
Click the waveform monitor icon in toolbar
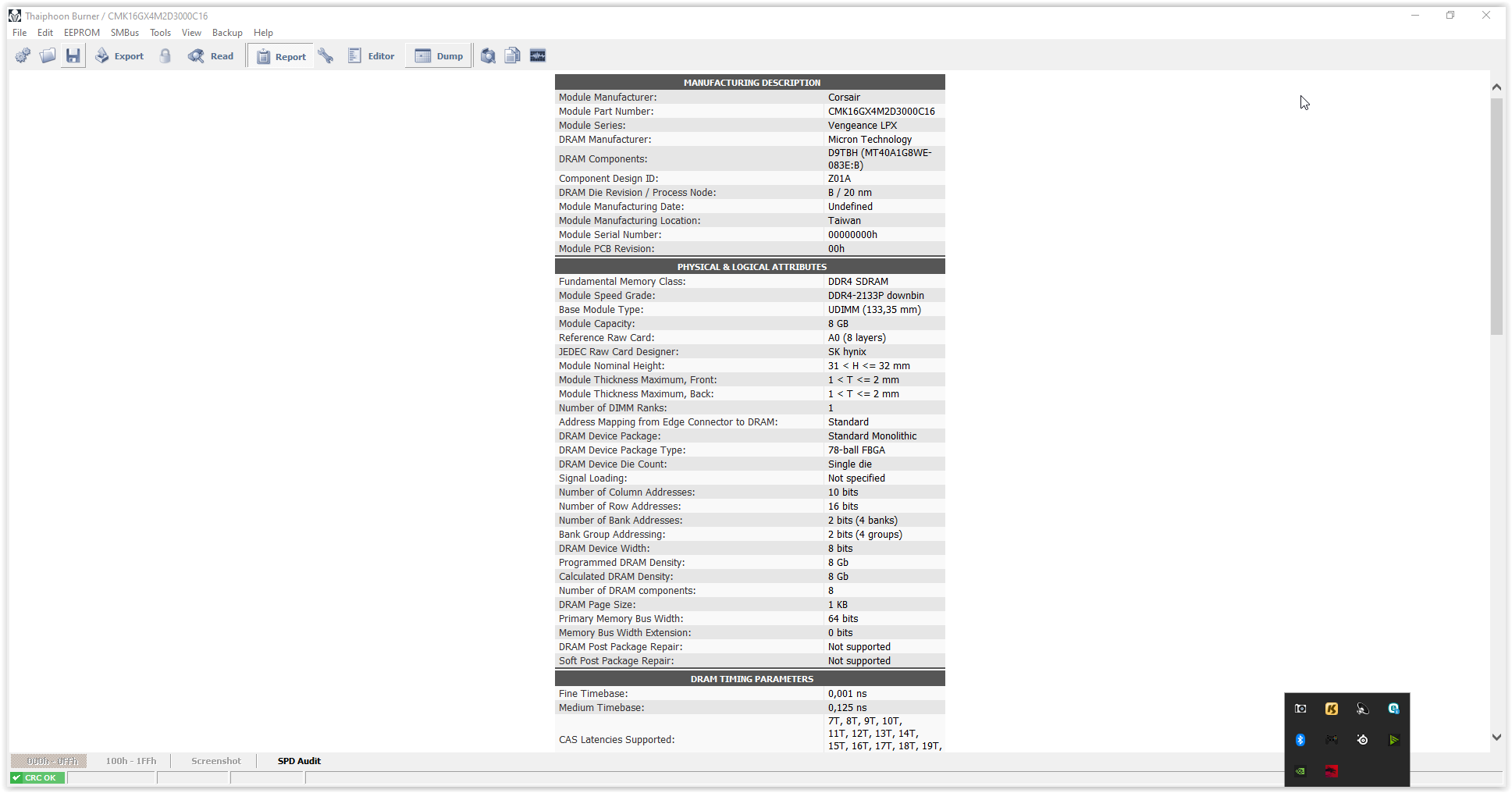click(x=538, y=55)
